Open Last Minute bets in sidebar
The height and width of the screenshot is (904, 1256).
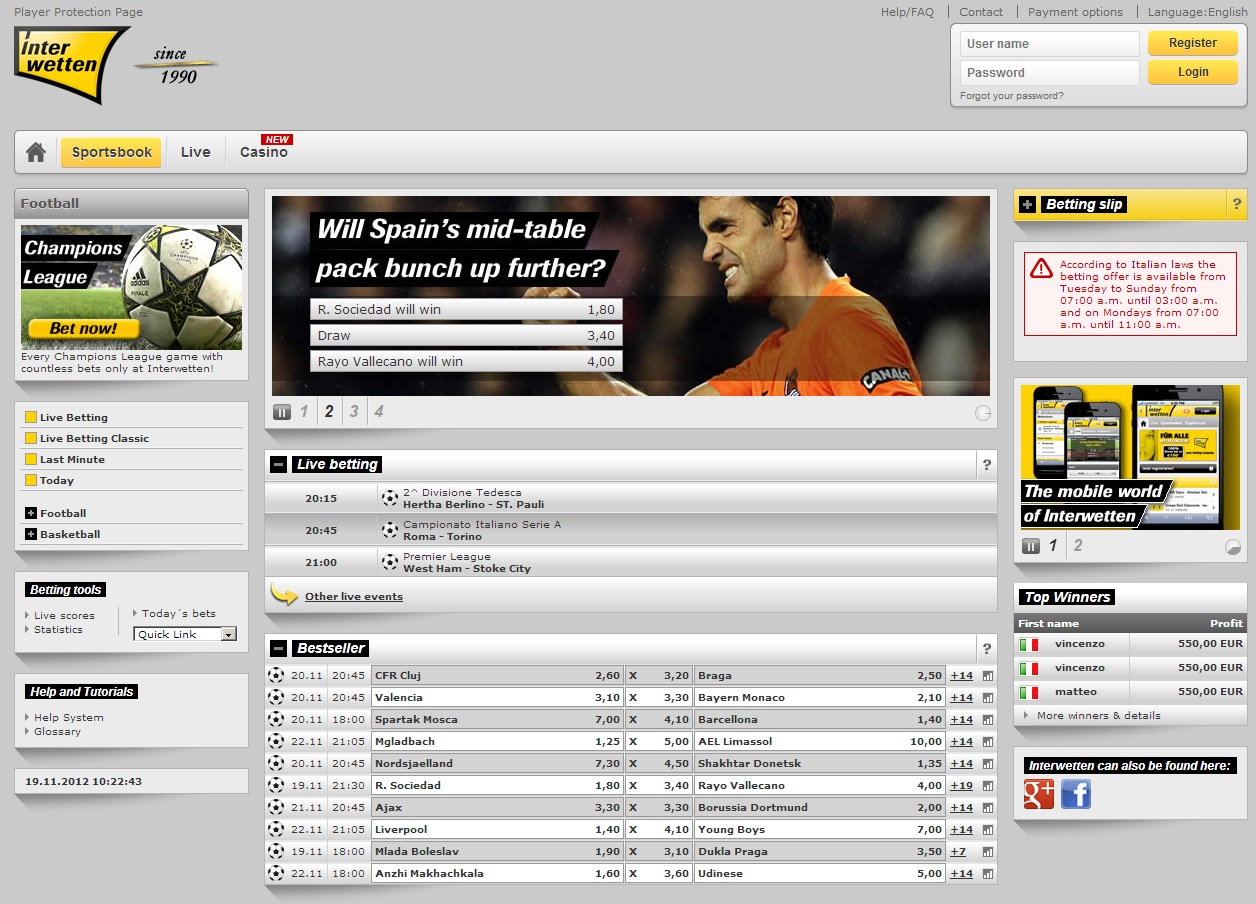pos(72,459)
